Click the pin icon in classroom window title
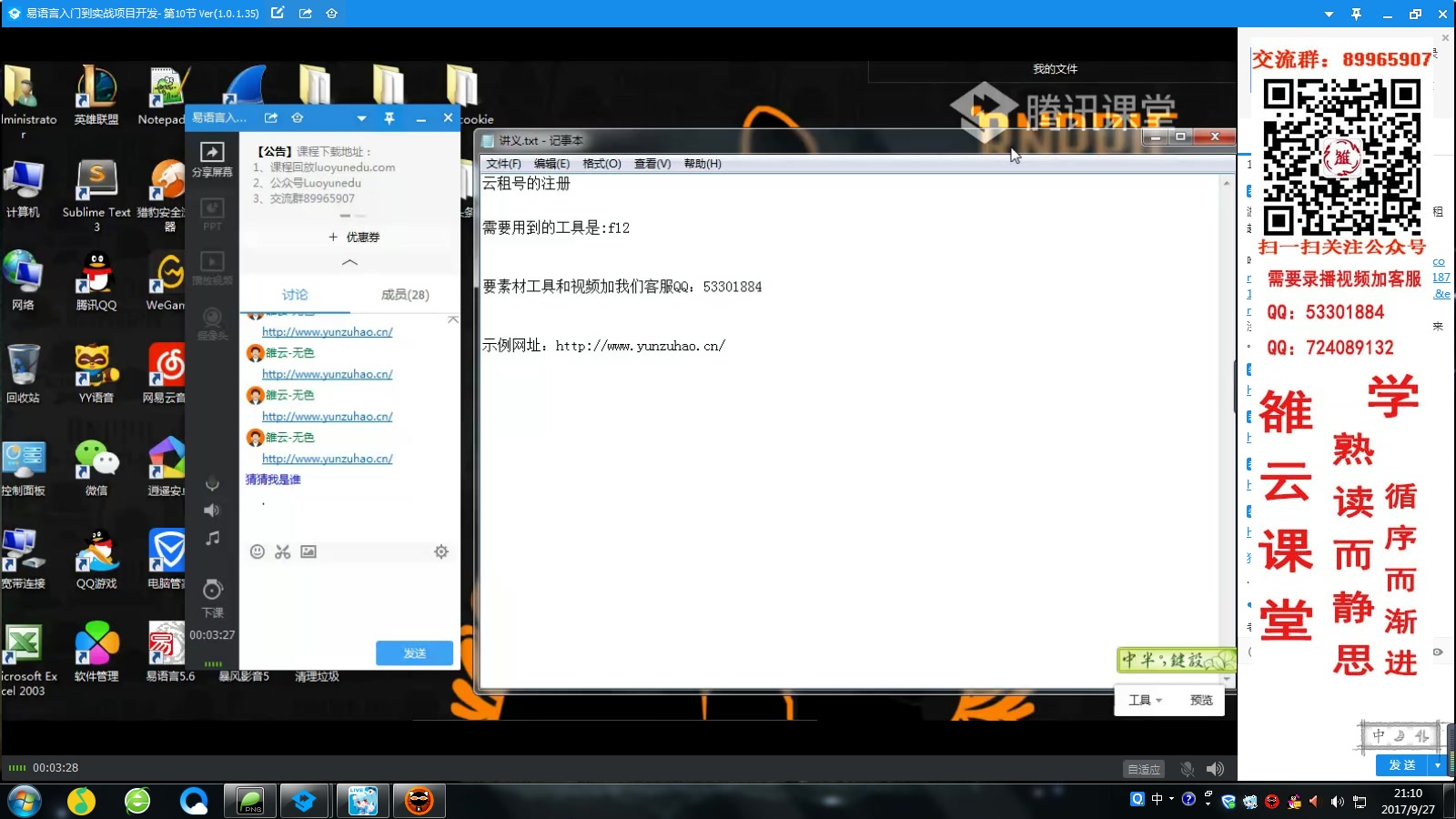This screenshot has width=1456, height=819. (389, 118)
